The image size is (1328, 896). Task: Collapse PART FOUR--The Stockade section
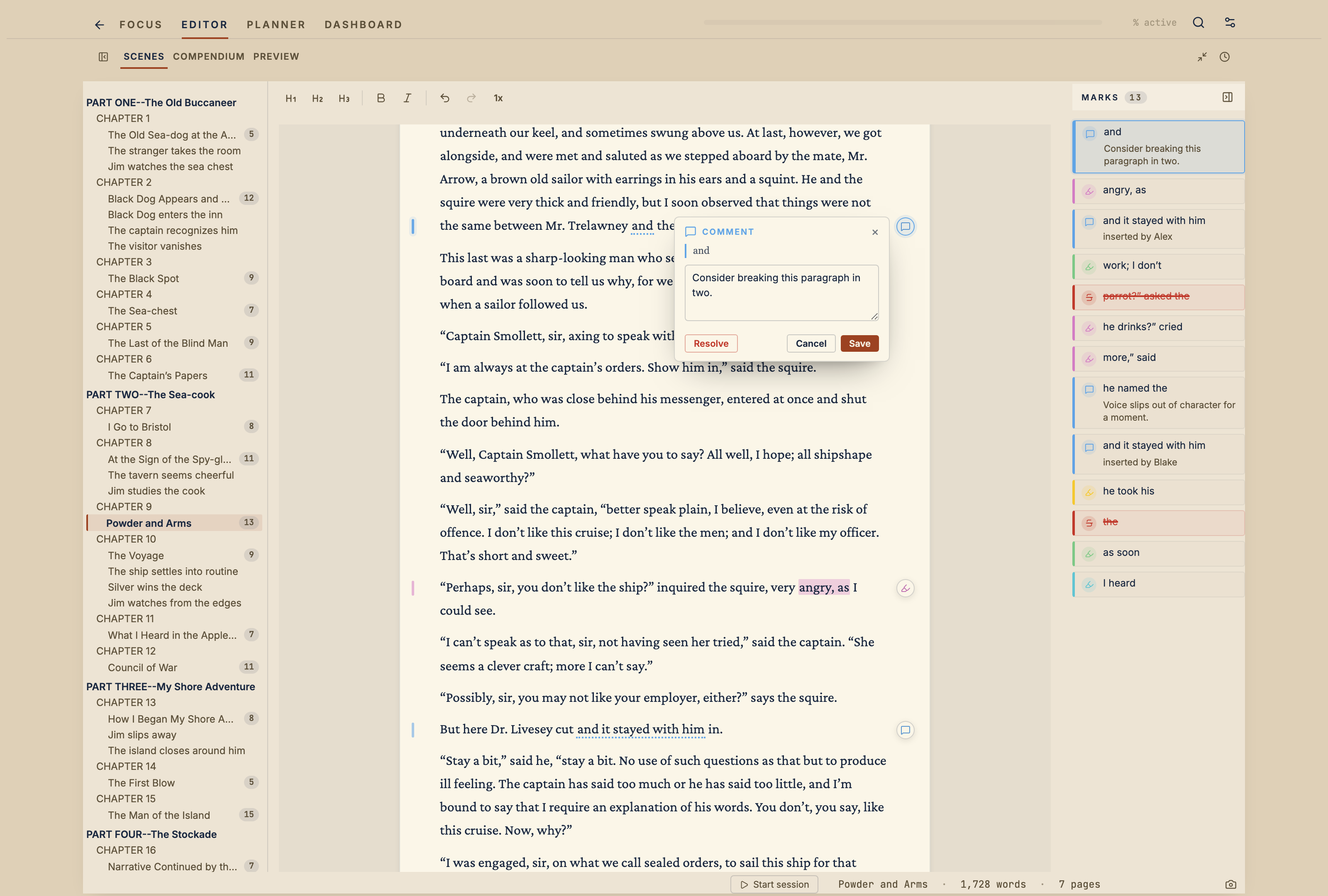point(151,834)
